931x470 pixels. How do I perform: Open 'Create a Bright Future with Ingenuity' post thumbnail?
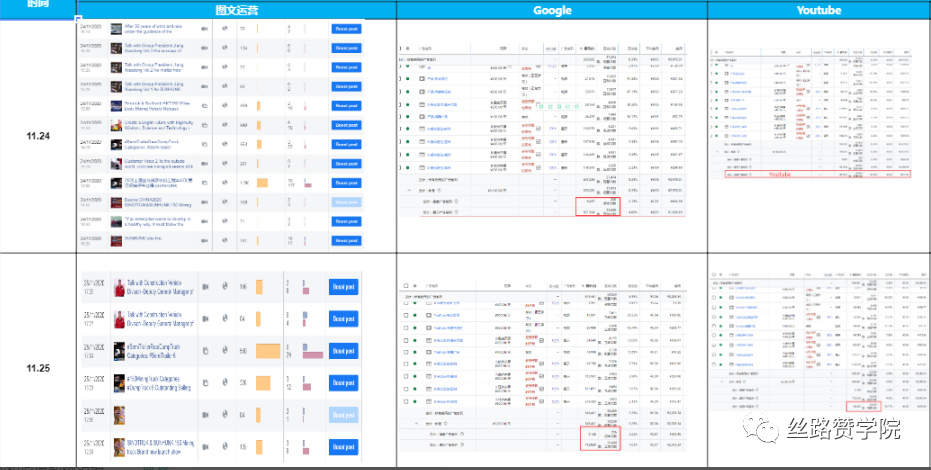[x=116, y=125]
